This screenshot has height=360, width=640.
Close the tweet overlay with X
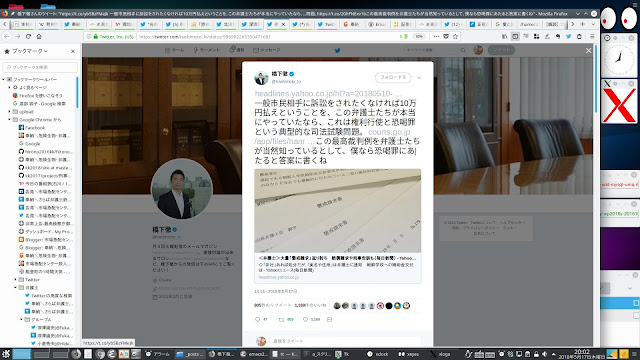(x=588, y=51)
